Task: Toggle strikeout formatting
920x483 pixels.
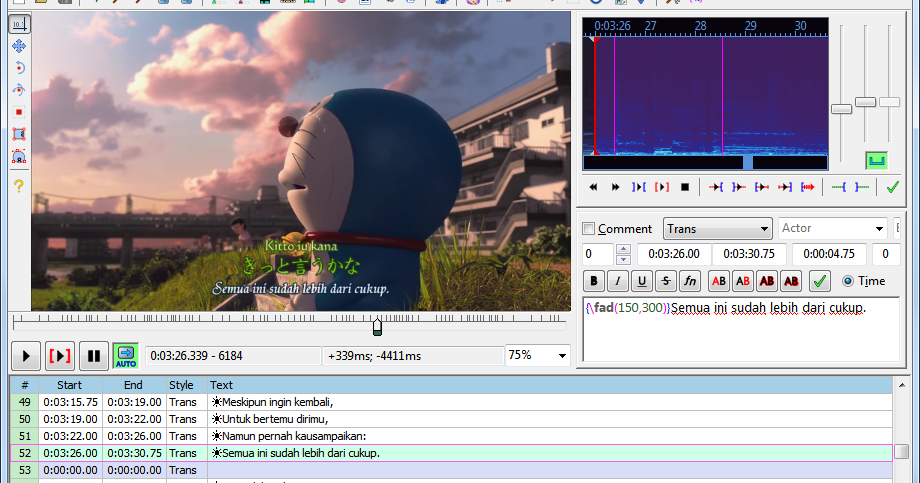Action: [x=666, y=281]
